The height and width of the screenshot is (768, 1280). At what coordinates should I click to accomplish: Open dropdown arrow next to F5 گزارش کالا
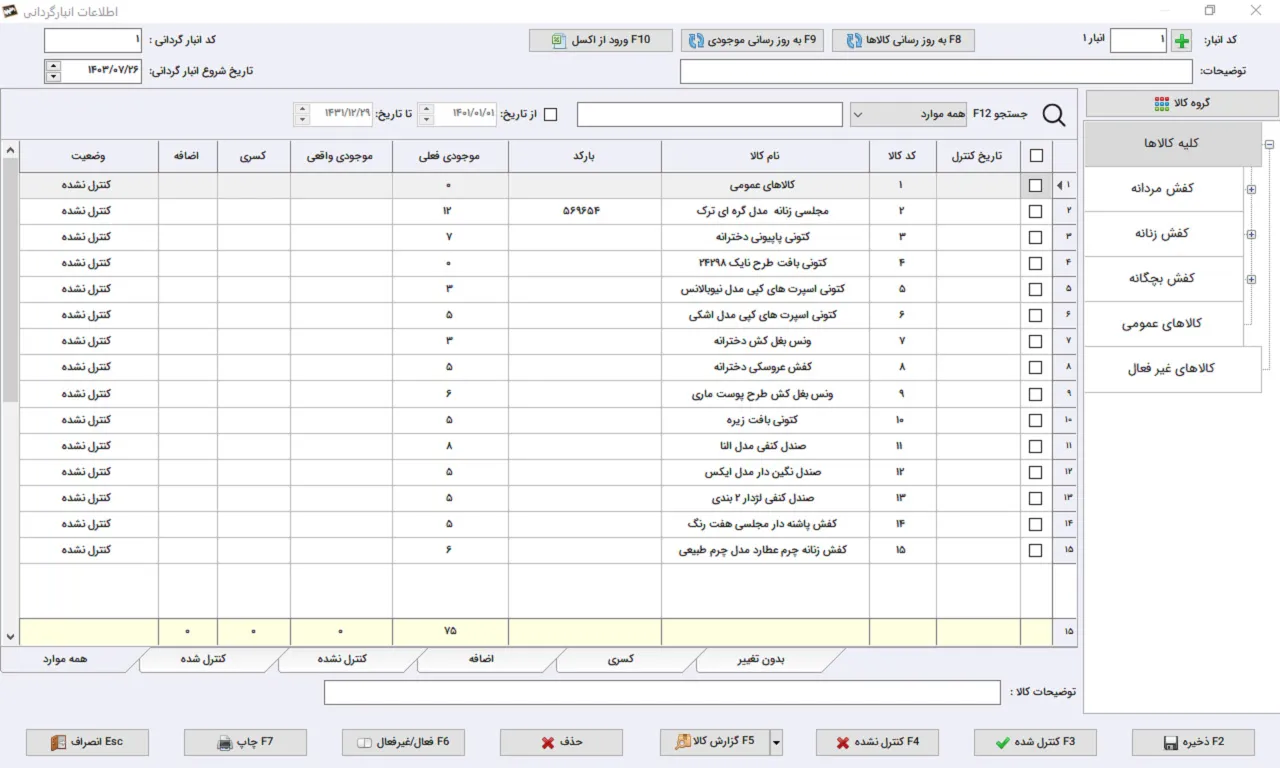(x=776, y=742)
